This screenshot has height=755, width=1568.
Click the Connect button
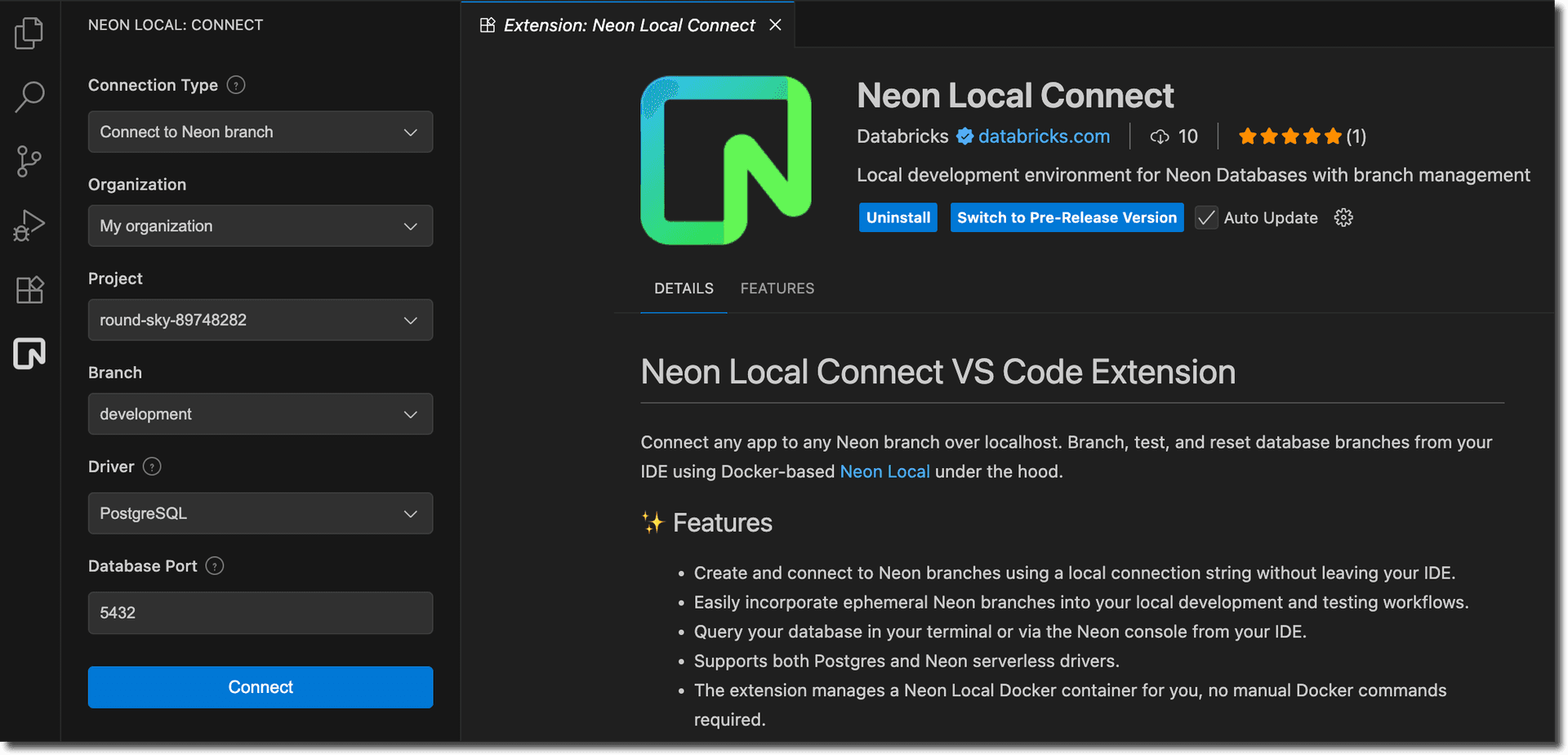(260, 687)
